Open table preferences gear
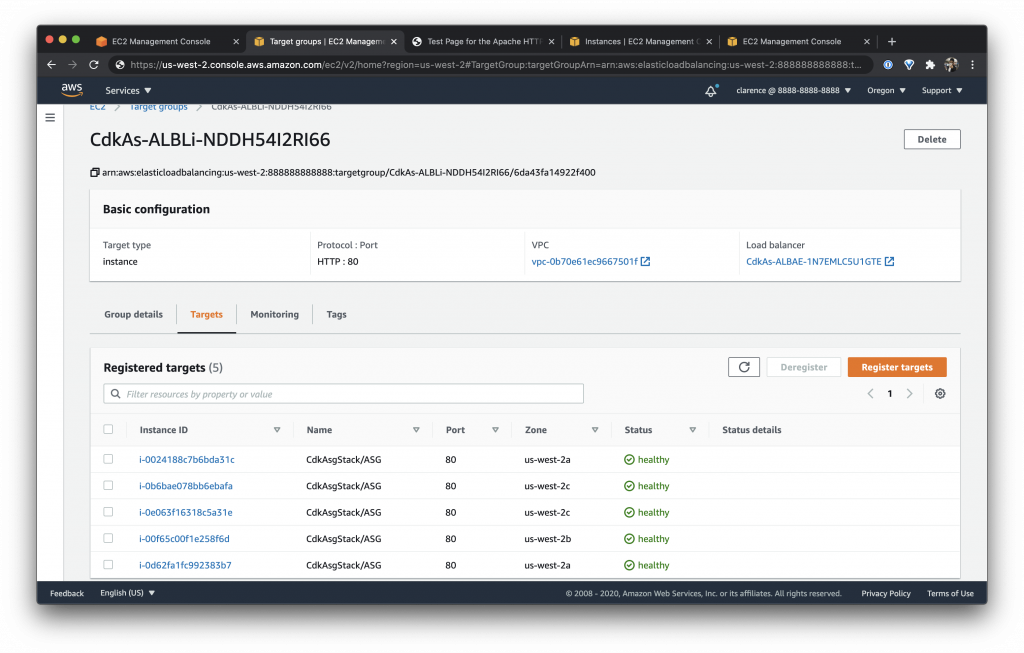This screenshot has height=653, width=1024. 940,393
